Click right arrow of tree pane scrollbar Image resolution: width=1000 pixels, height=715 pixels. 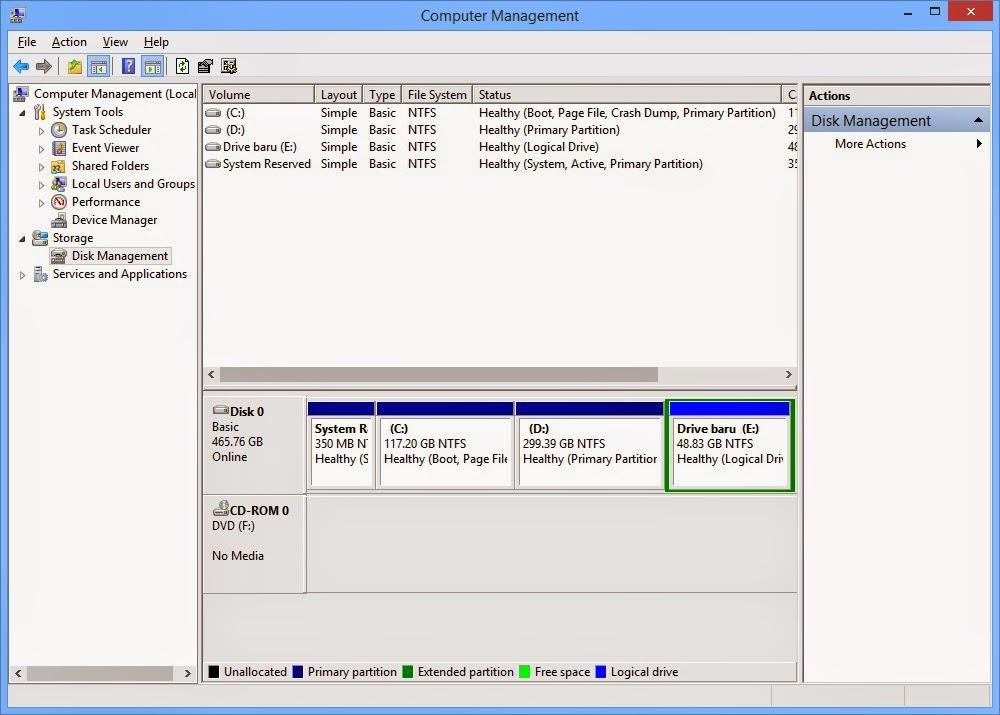coord(188,673)
